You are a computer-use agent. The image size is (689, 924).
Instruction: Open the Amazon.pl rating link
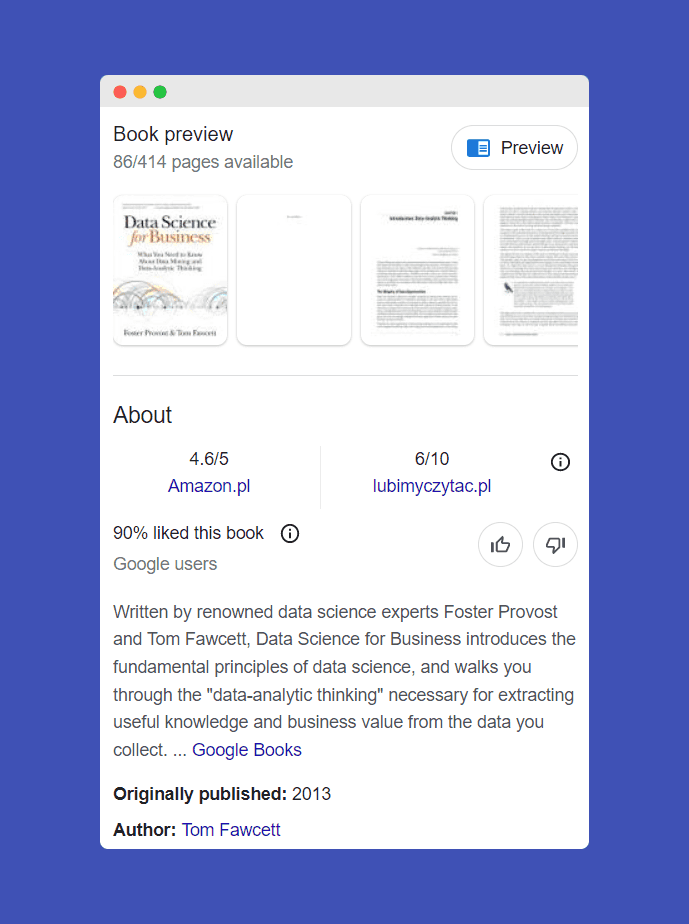(209, 487)
